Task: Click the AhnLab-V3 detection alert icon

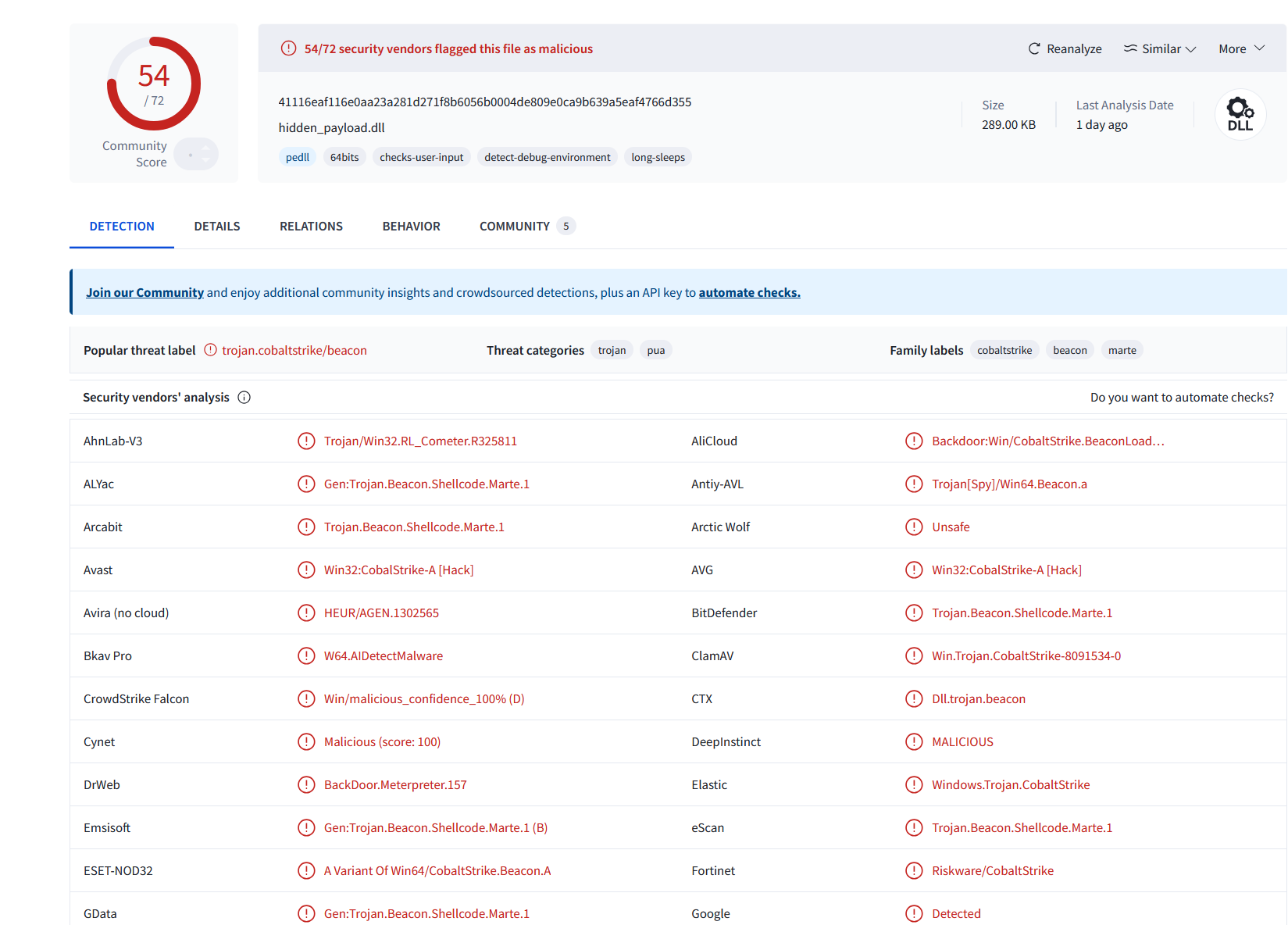Action: point(306,441)
